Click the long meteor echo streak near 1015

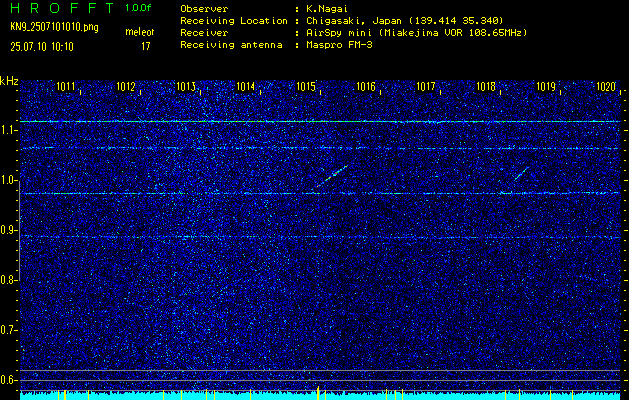[332, 176]
